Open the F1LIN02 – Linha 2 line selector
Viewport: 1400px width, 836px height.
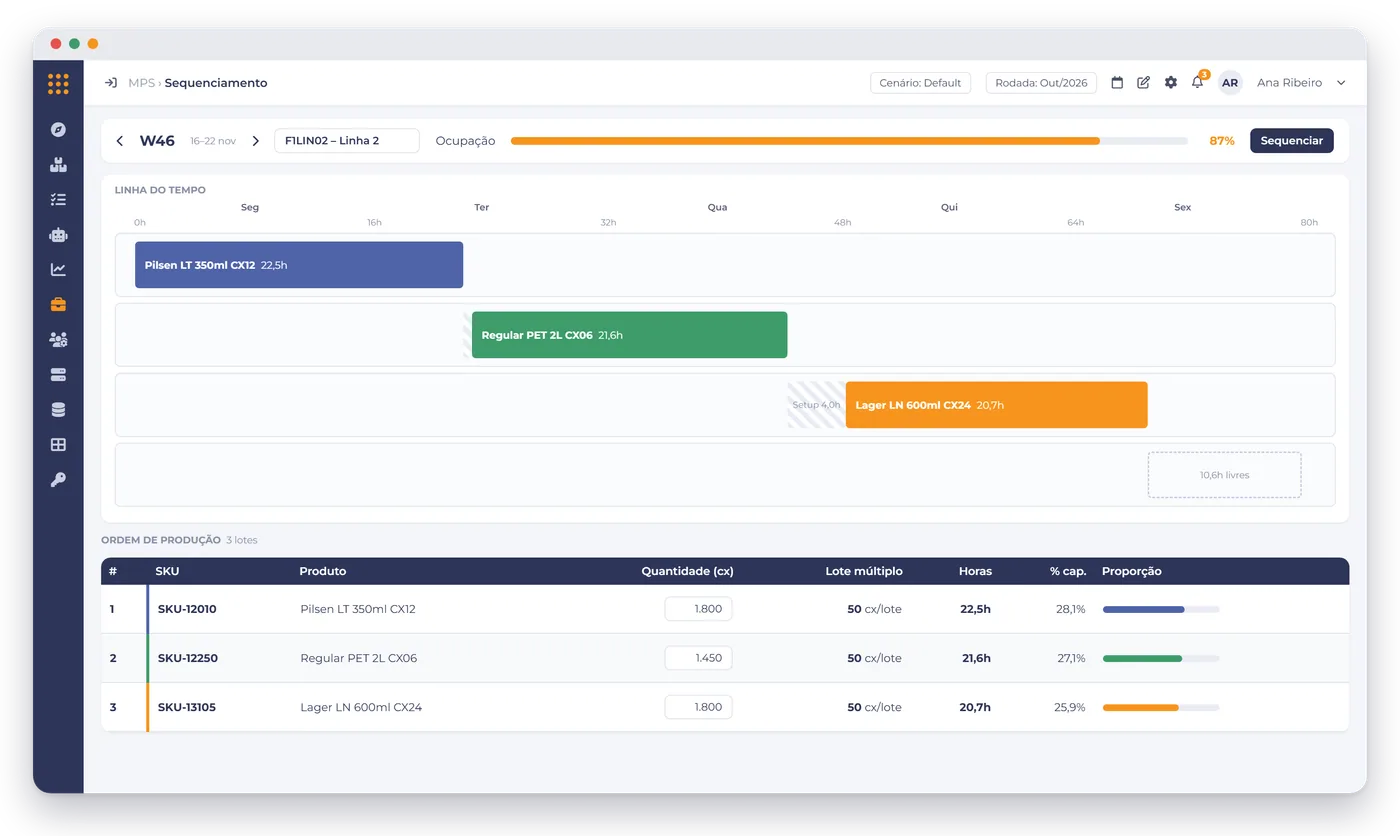pyautogui.click(x=347, y=141)
